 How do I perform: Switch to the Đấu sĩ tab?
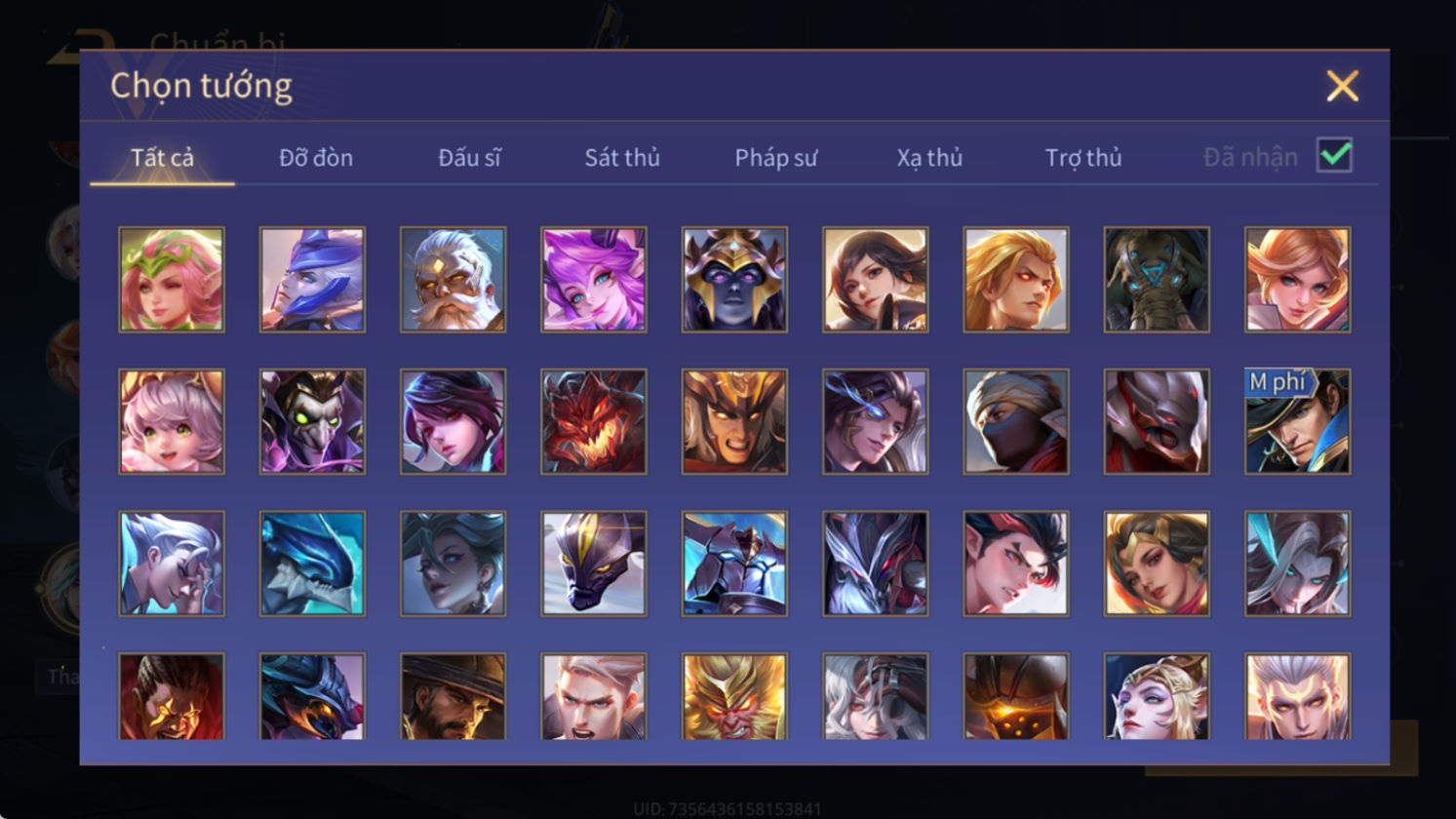click(x=469, y=157)
